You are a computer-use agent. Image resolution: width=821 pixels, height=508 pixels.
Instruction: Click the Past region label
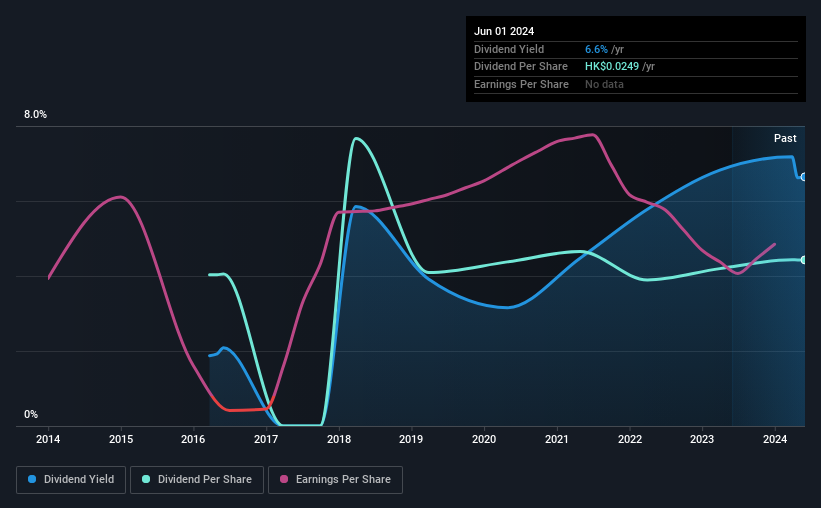click(x=785, y=138)
